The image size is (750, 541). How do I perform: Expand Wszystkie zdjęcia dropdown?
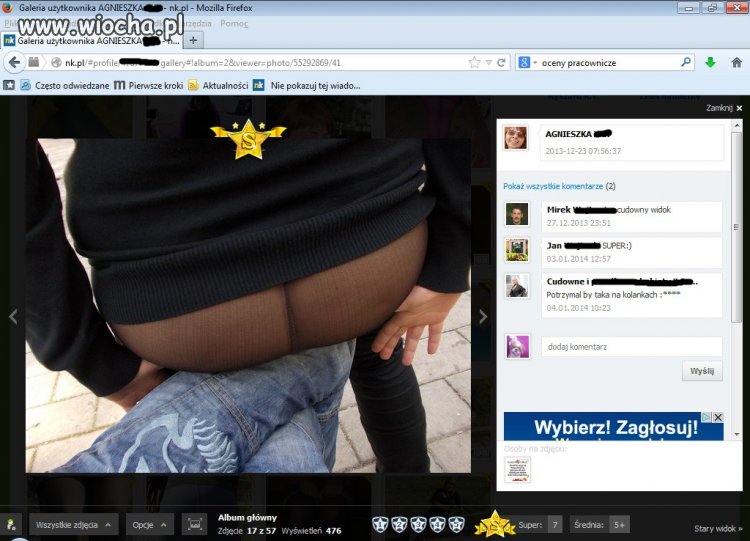click(74, 525)
